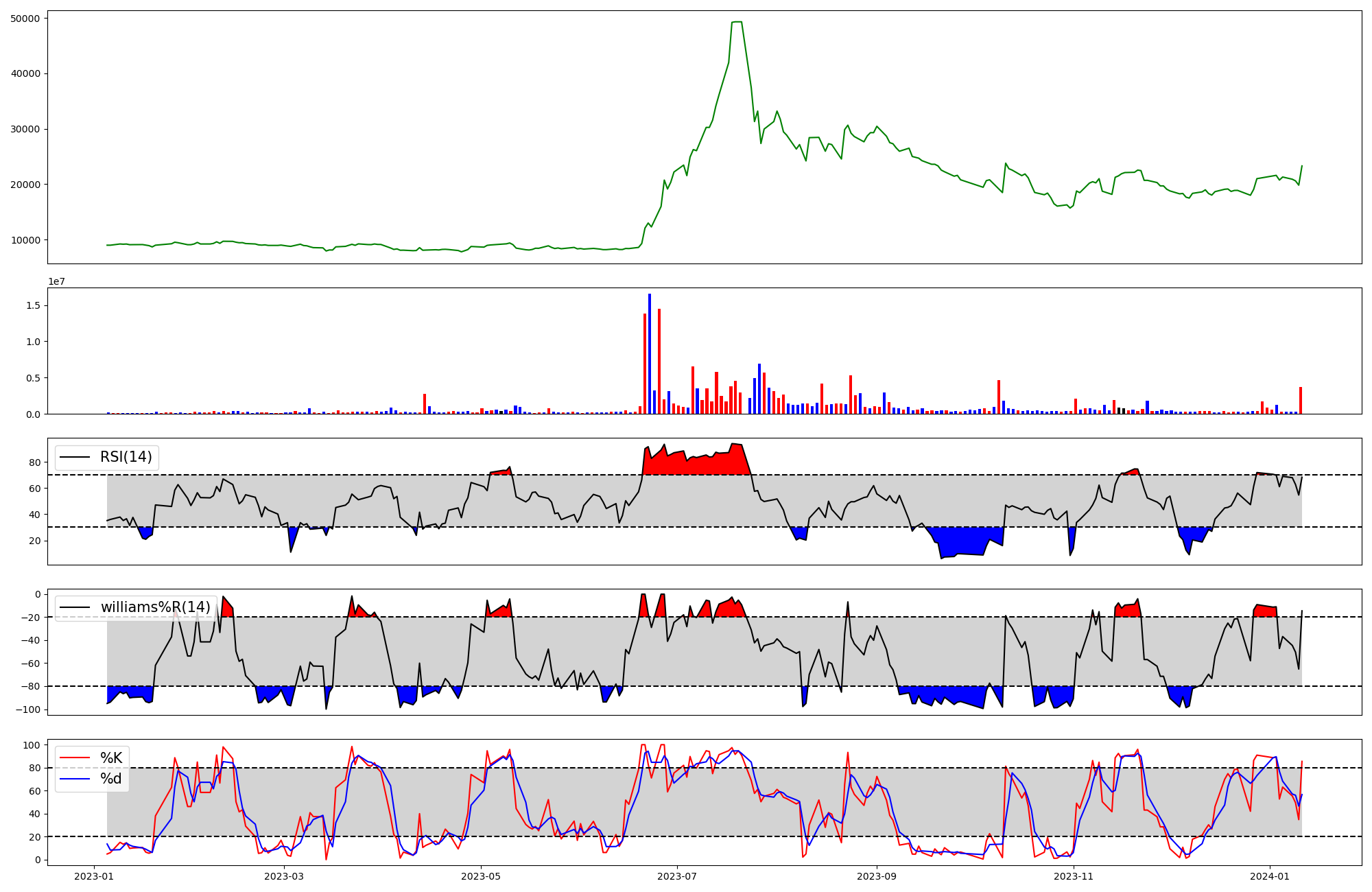Click the -100 label on Williams axis
Viewport: 1372px width, 892px height.
28,709
